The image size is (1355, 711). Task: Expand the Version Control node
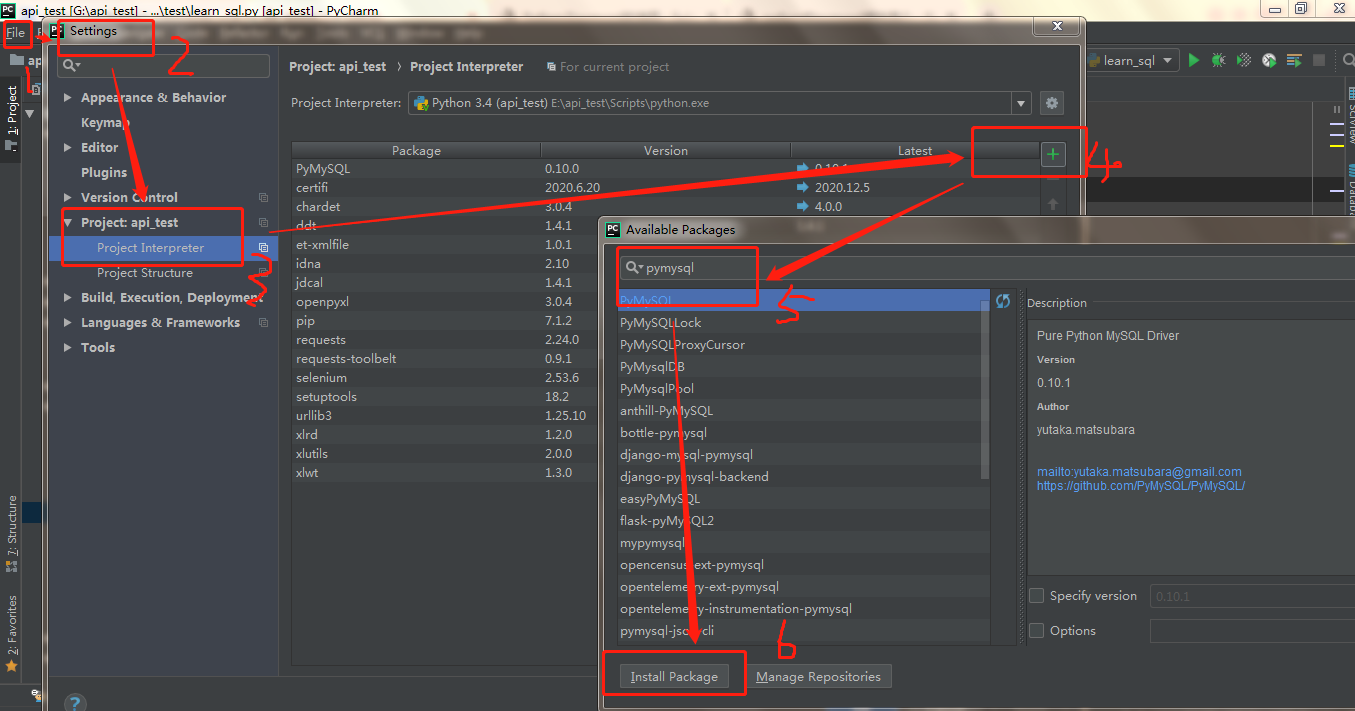[x=68, y=198]
